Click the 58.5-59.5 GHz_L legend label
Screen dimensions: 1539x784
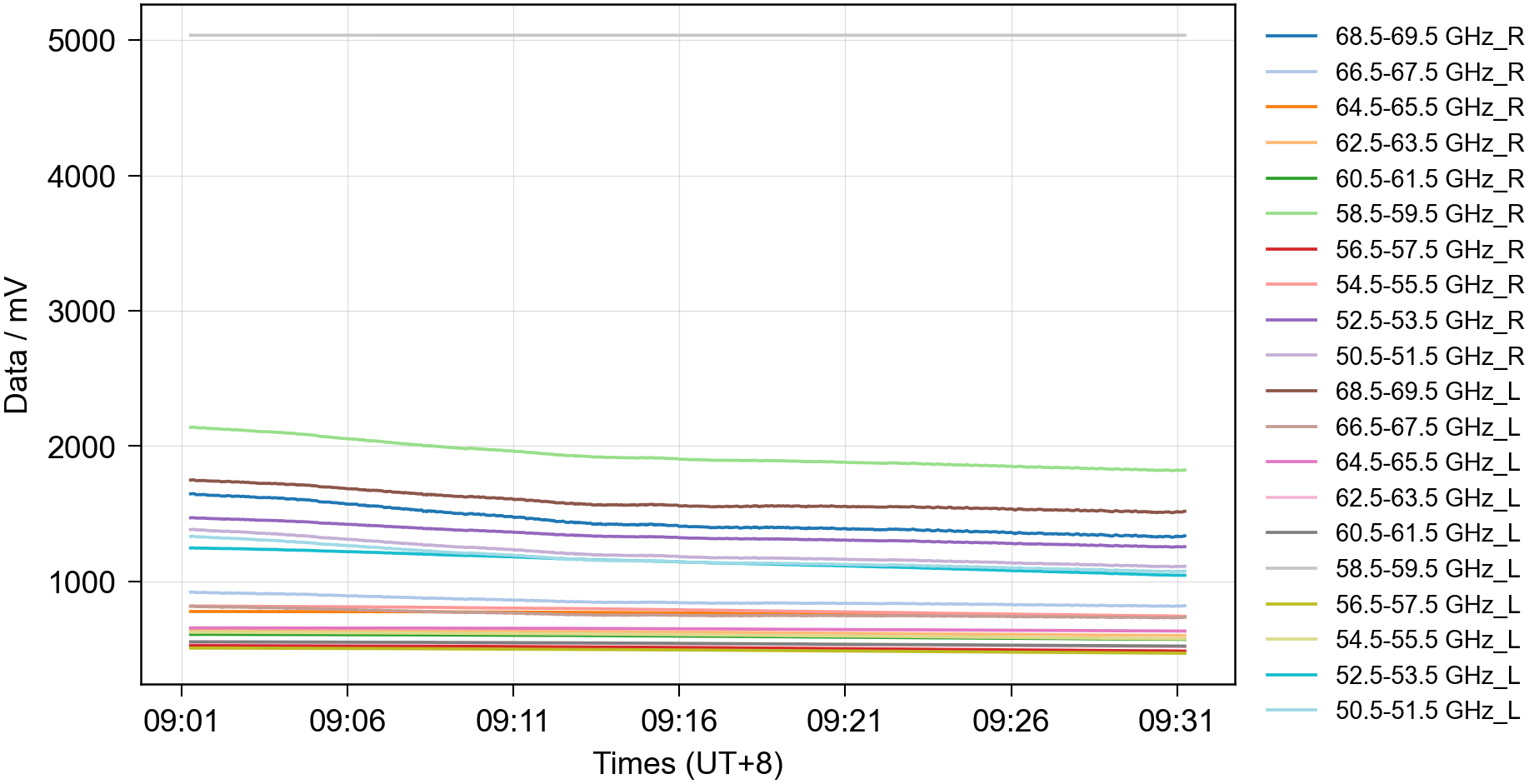1427,569
